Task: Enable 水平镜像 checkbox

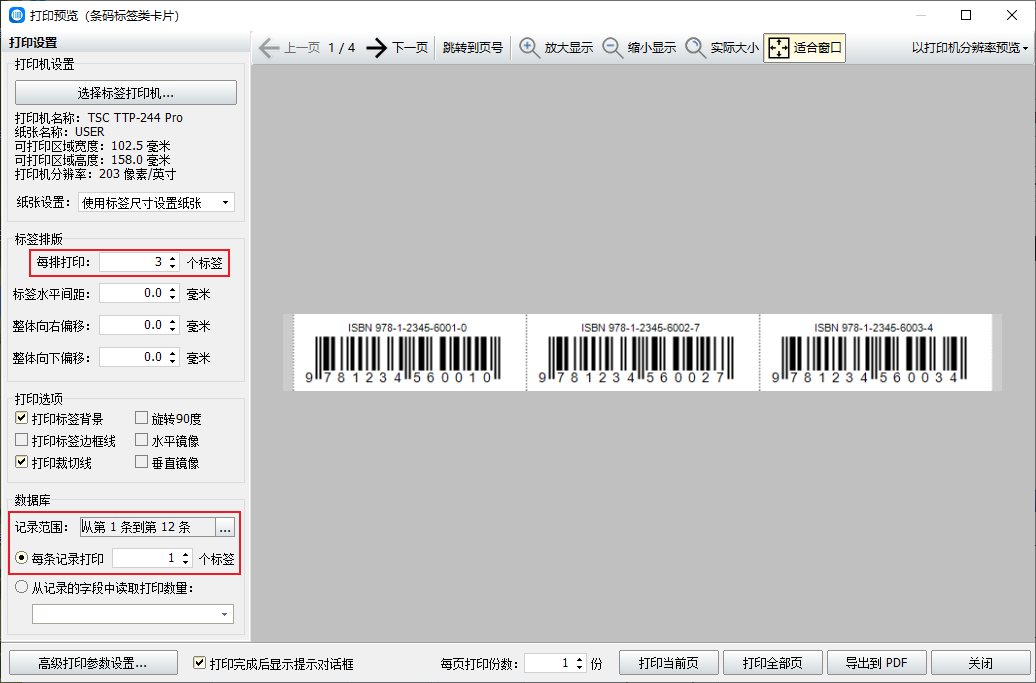Action: click(x=141, y=440)
